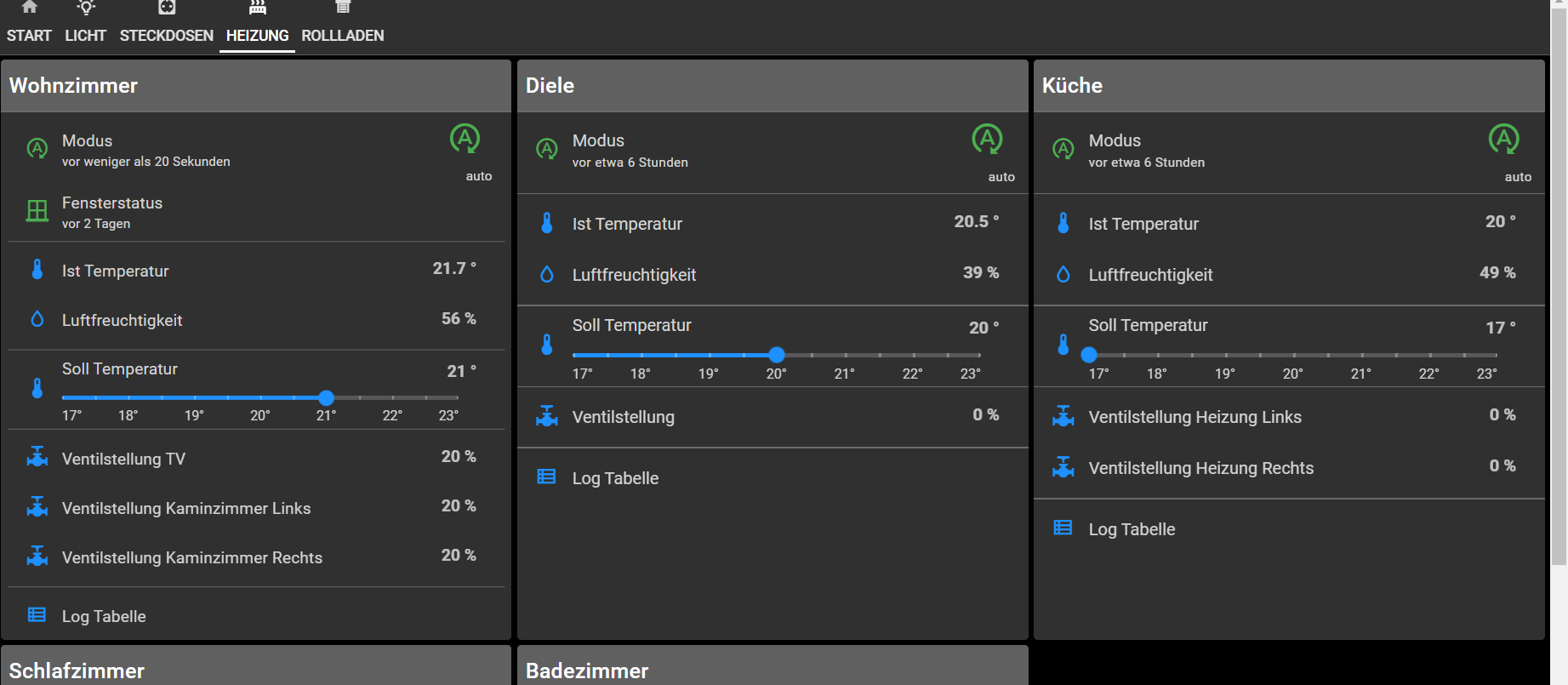Image resolution: width=1568 pixels, height=685 pixels.
Task: Click the Diele Ventilstellung 0 % value
Action: click(x=986, y=414)
